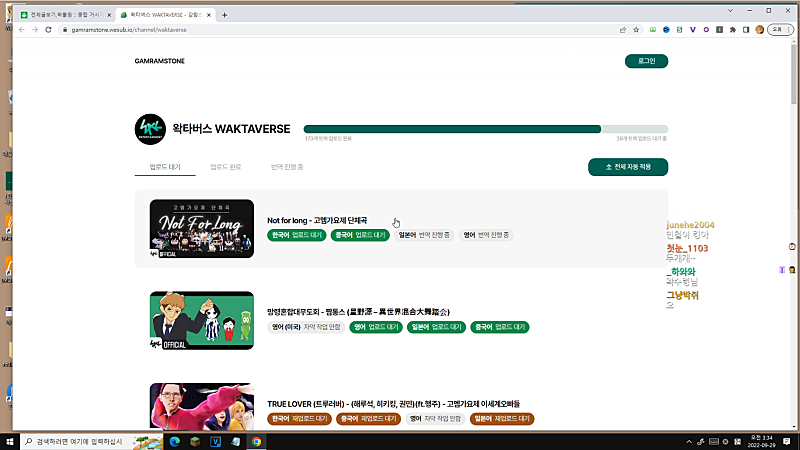Screen dimensions: 800x450
Task: Click 영어 자막 작업 안함 badge for TRUE LOVER
Action: point(435,418)
